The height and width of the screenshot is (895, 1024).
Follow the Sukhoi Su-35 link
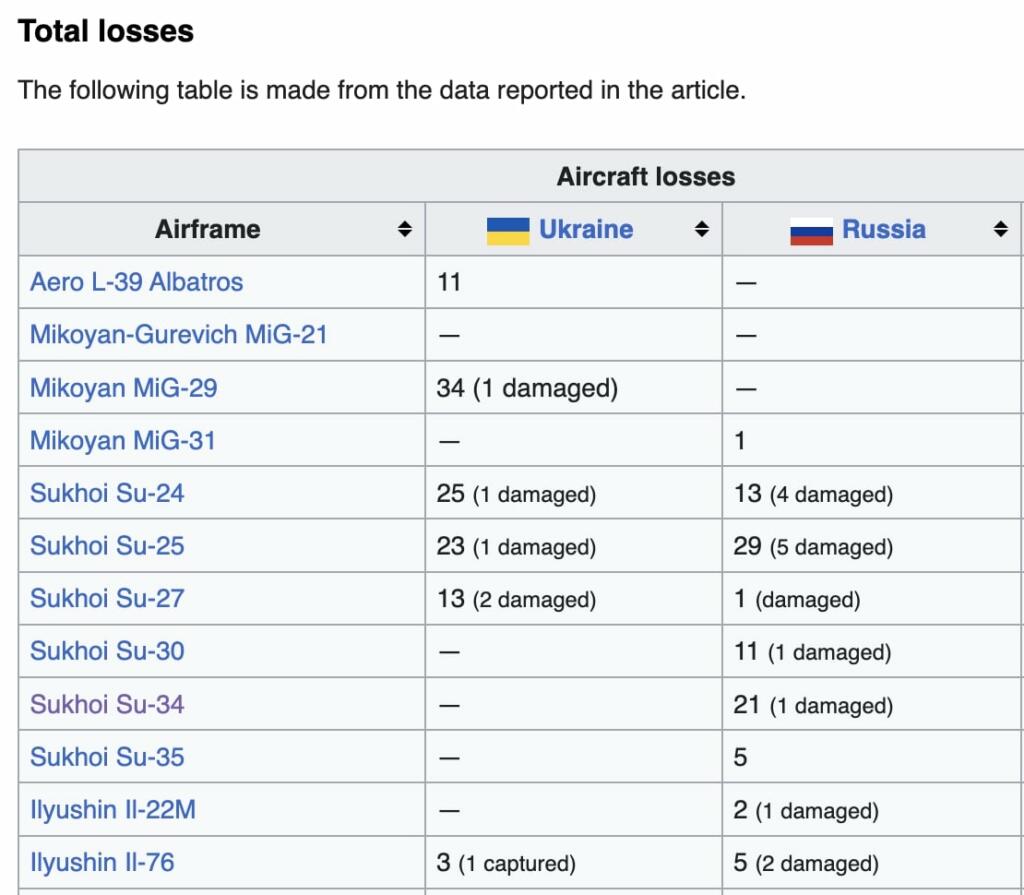(x=107, y=757)
